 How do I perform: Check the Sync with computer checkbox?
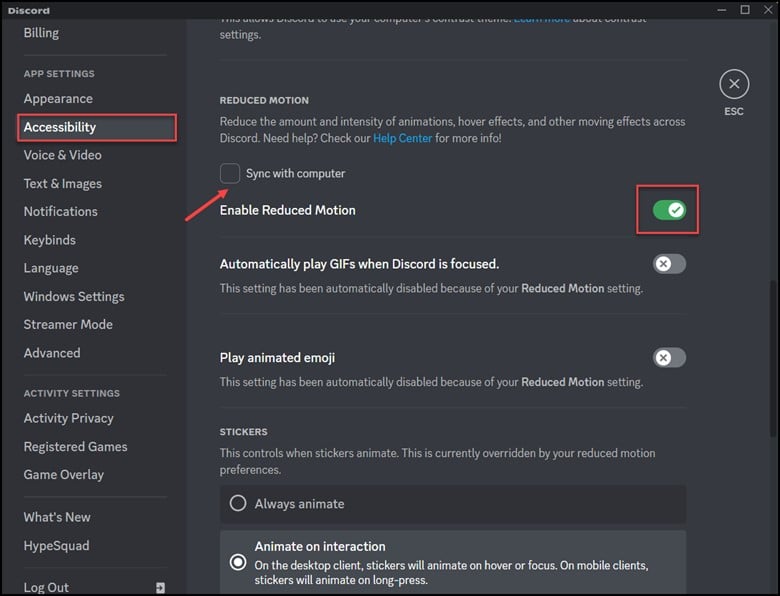click(230, 173)
